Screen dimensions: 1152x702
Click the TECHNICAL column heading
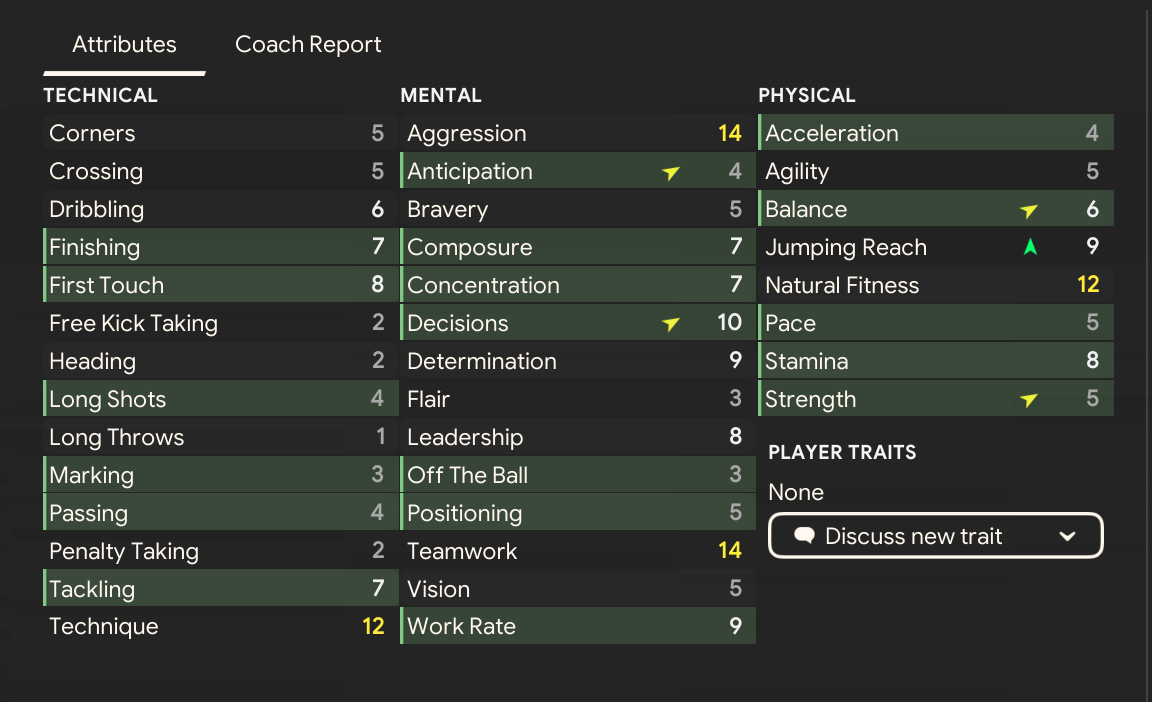101,96
